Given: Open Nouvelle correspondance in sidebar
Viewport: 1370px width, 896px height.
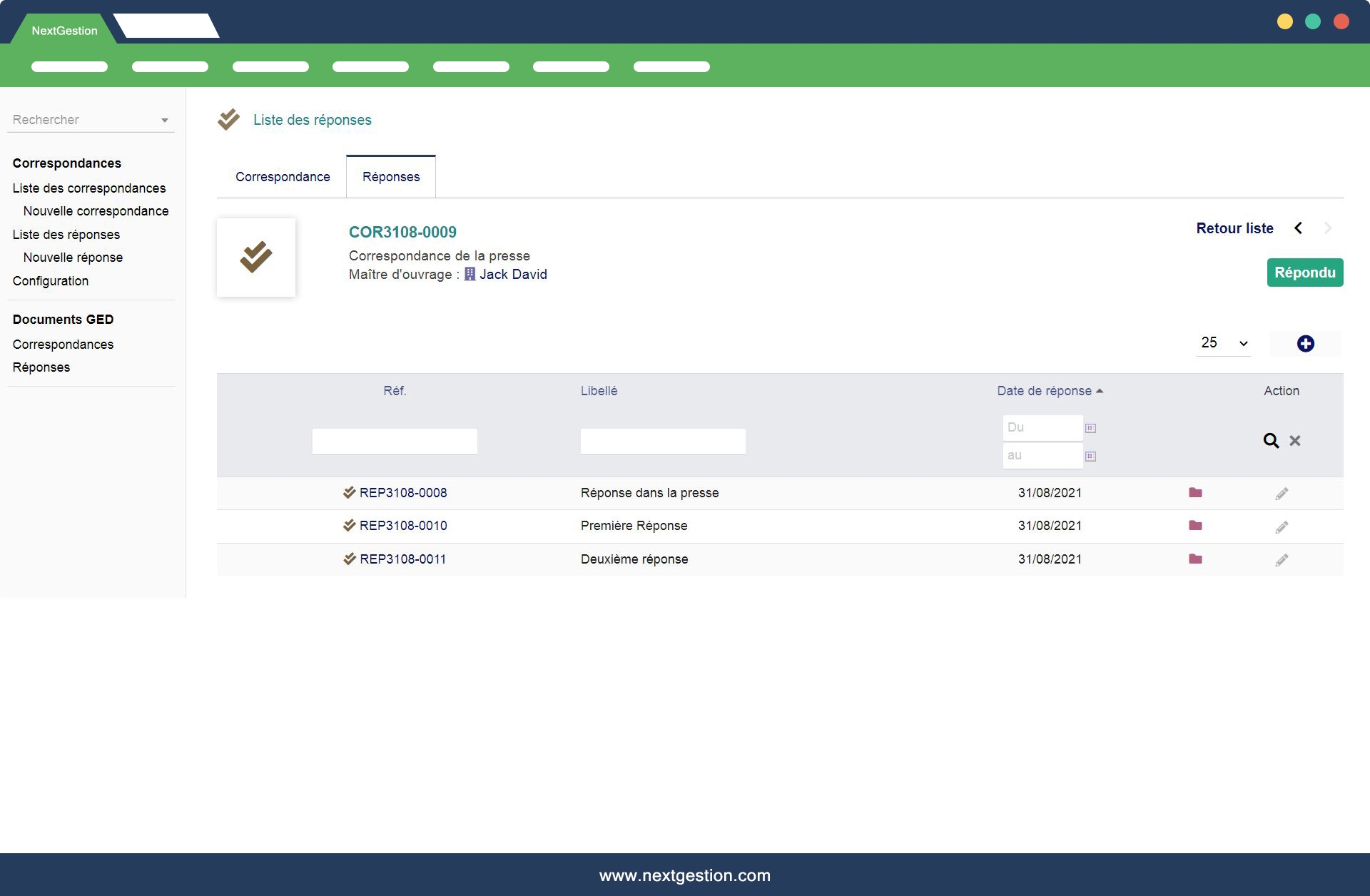Looking at the screenshot, I should click(96, 211).
